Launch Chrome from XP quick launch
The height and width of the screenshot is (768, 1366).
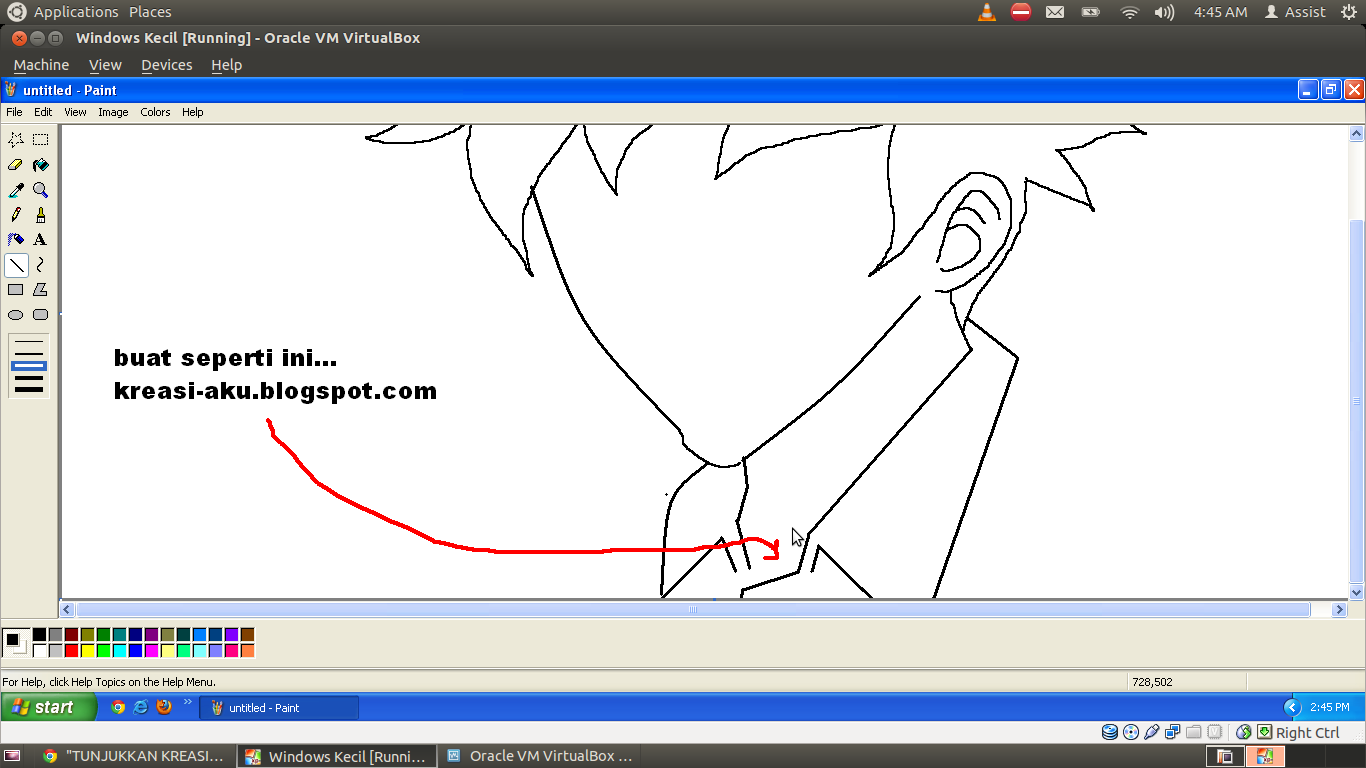118,707
